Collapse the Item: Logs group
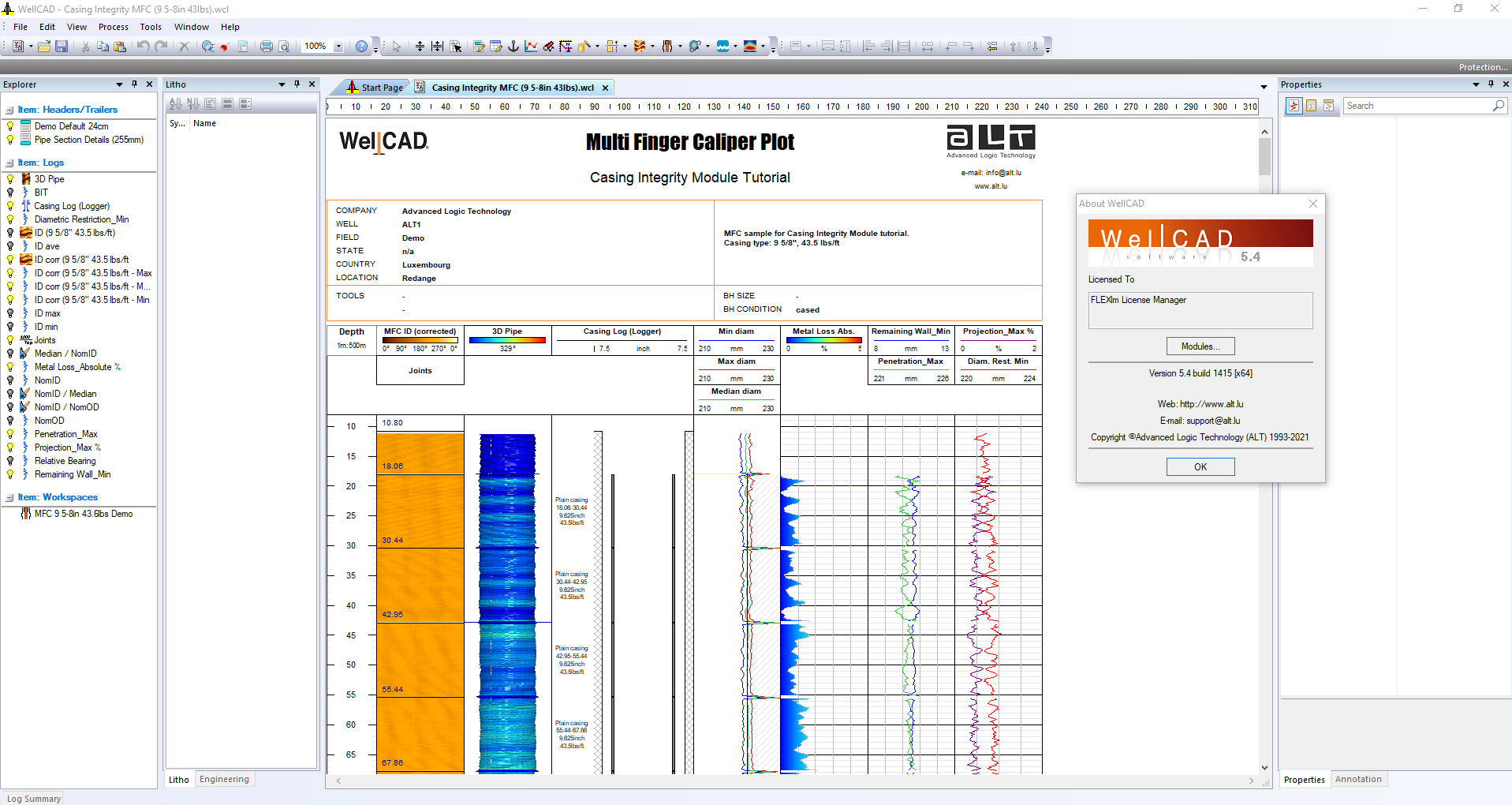This screenshot has width=1512, height=805. click(x=9, y=163)
